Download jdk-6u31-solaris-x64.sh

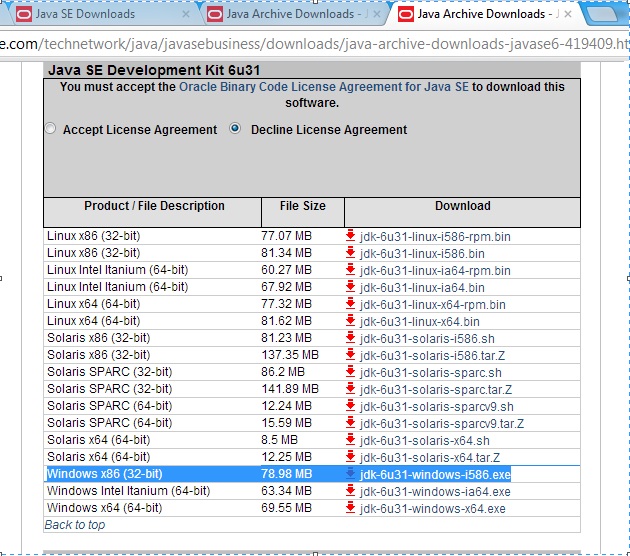click(425, 440)
